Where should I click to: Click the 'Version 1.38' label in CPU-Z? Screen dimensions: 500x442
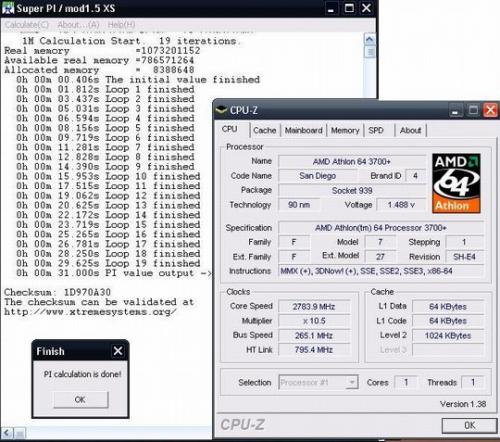click(463, 404)
